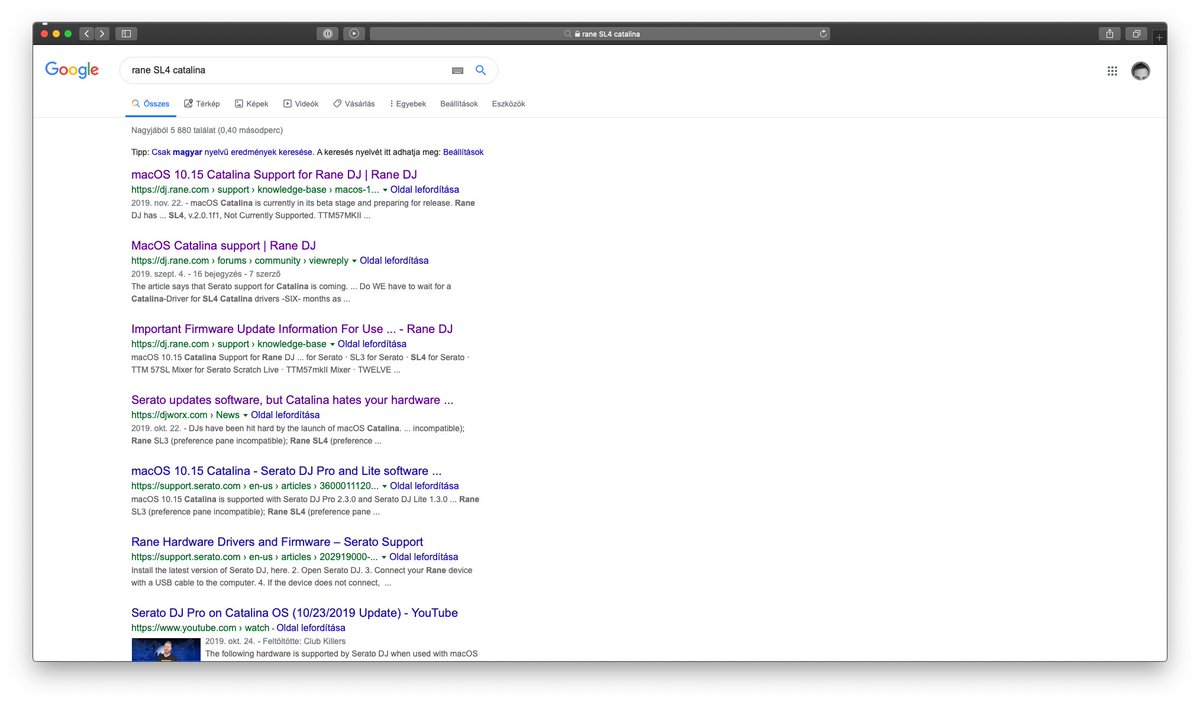
Task: Click Oldal lefordítása for viewreply result
Action: point(394,261)
